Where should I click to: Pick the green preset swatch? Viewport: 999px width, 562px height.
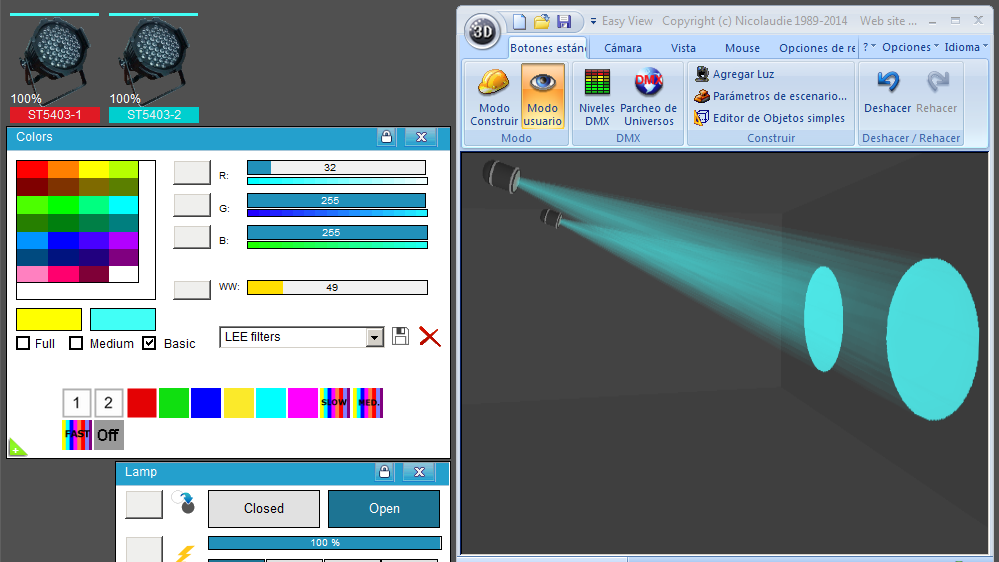[x=174, y=403]
